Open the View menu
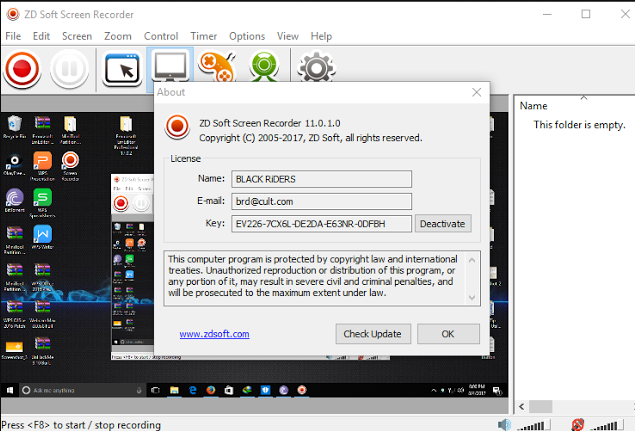Image resolution: width=635 pixels, height=431 pixels. tap(288, 36)
